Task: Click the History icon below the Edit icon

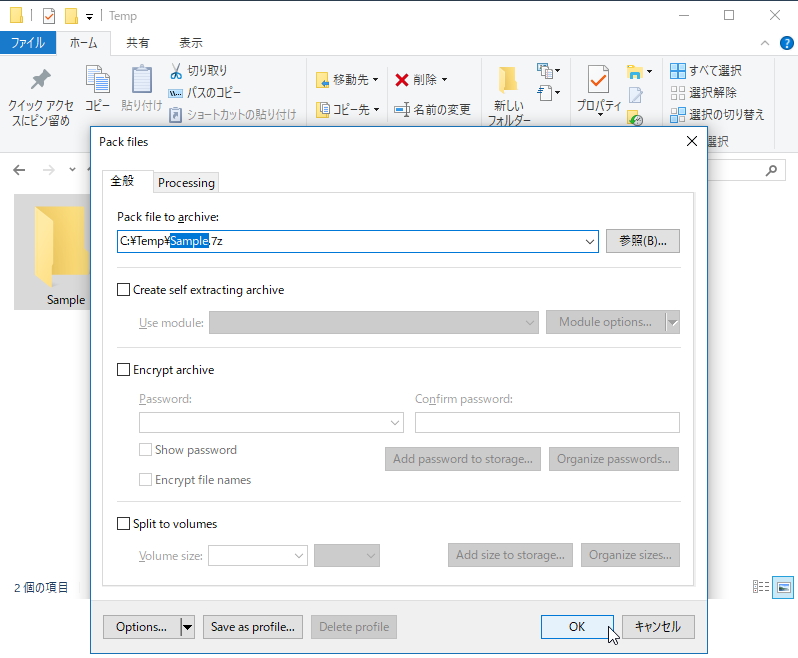Action: (x=635, y=118)
